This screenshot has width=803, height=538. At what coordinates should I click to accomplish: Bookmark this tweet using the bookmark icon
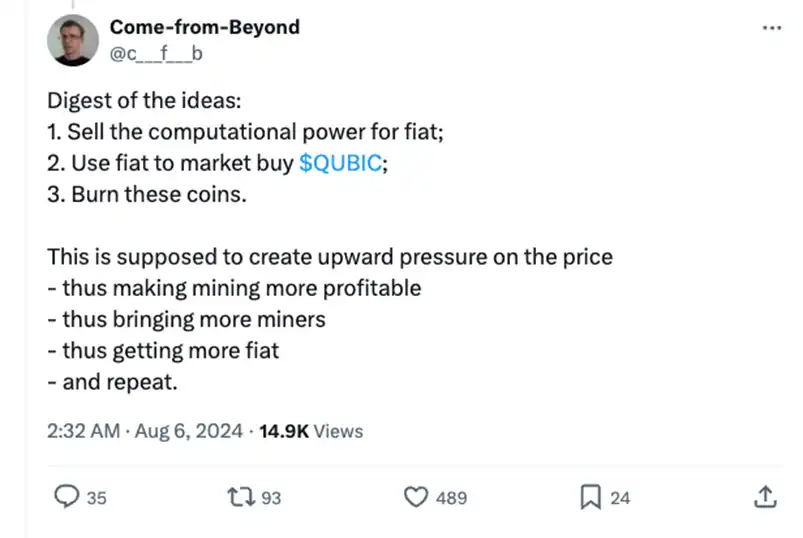coord(592,496)
